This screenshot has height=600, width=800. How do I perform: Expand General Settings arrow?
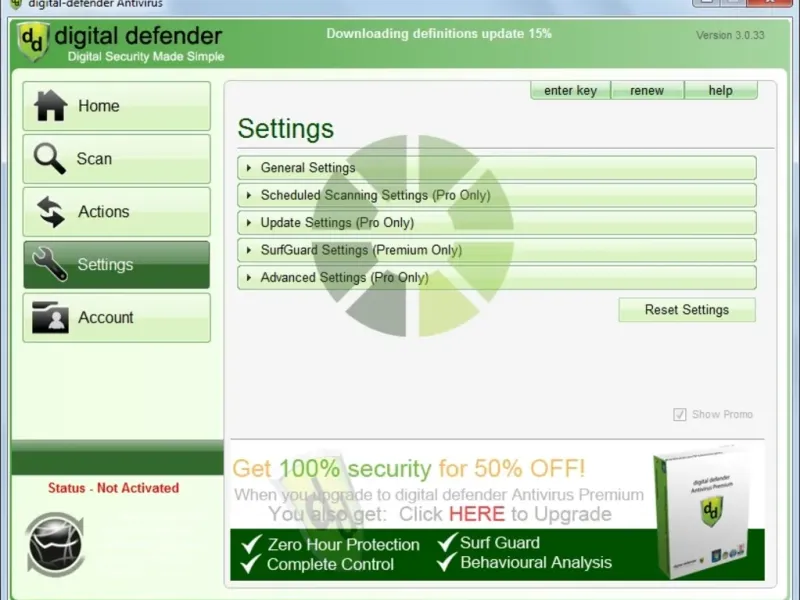click(249, 167)
